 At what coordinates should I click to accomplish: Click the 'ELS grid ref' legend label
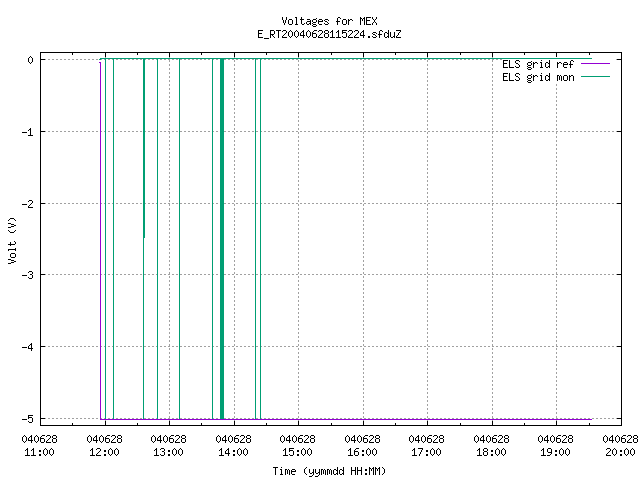click(x=538, y=64)
